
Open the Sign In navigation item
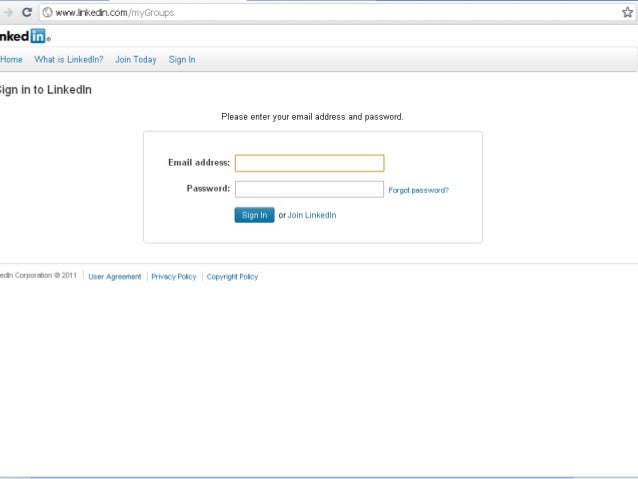pos(182,60)
